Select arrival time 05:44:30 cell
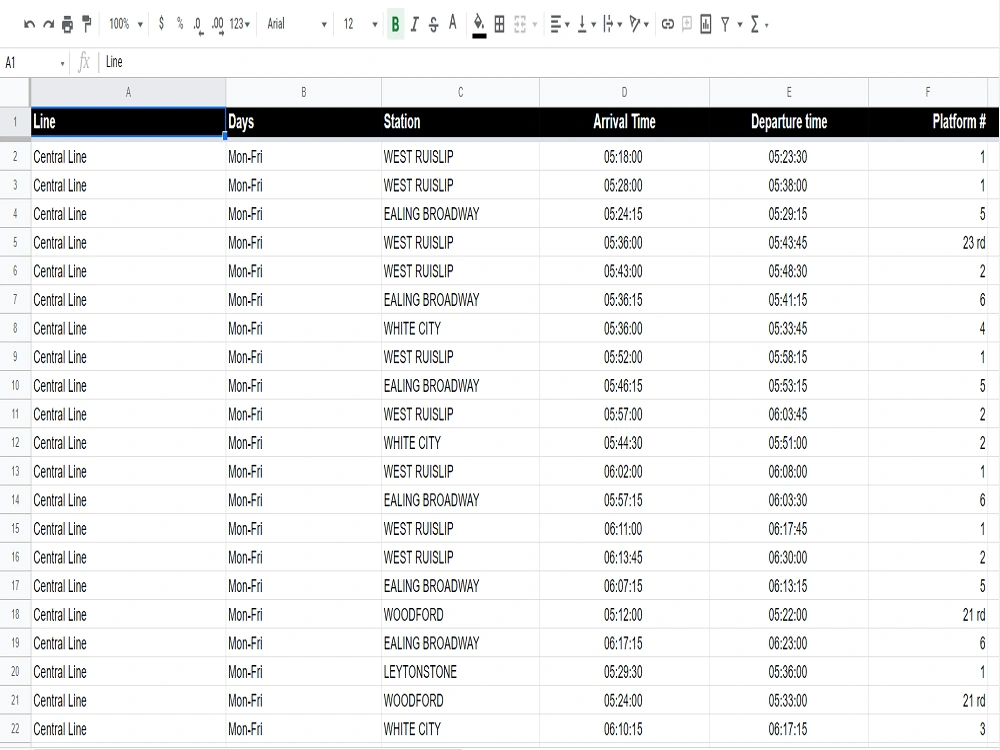The height and width of the screenshot is (750, 1000). click(x=624, y=443)
